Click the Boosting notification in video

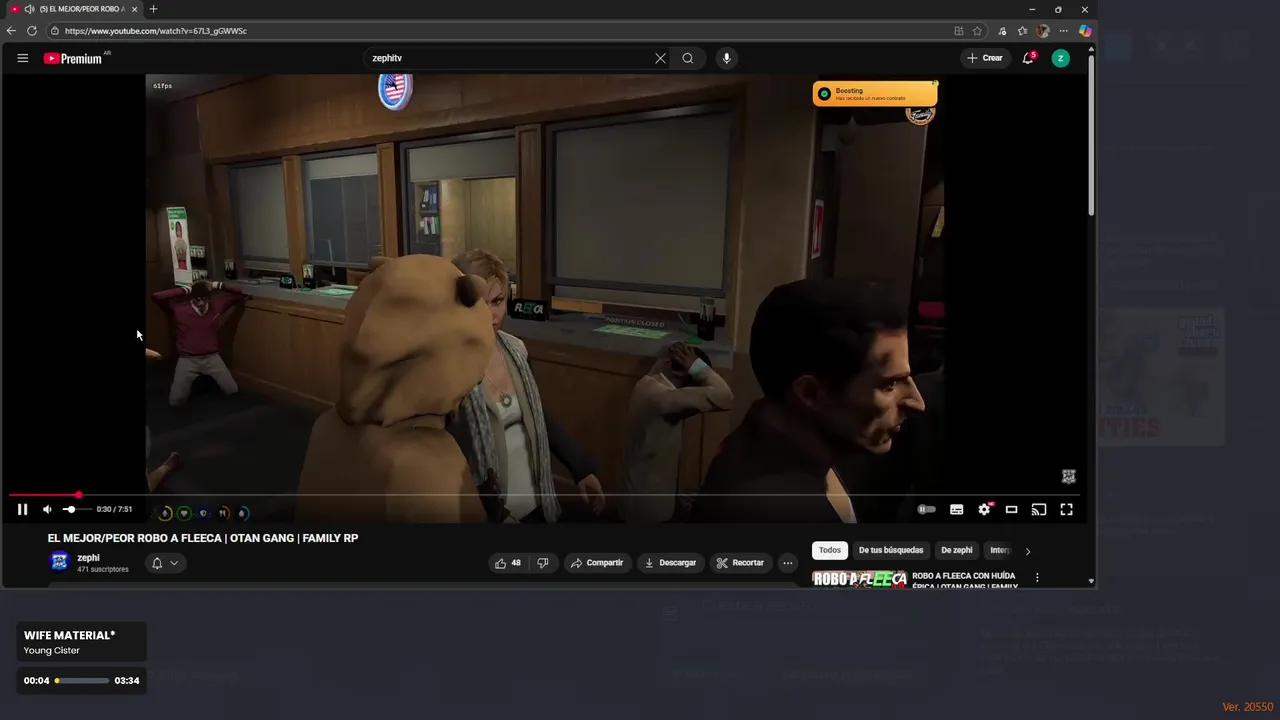pos(875,94)
